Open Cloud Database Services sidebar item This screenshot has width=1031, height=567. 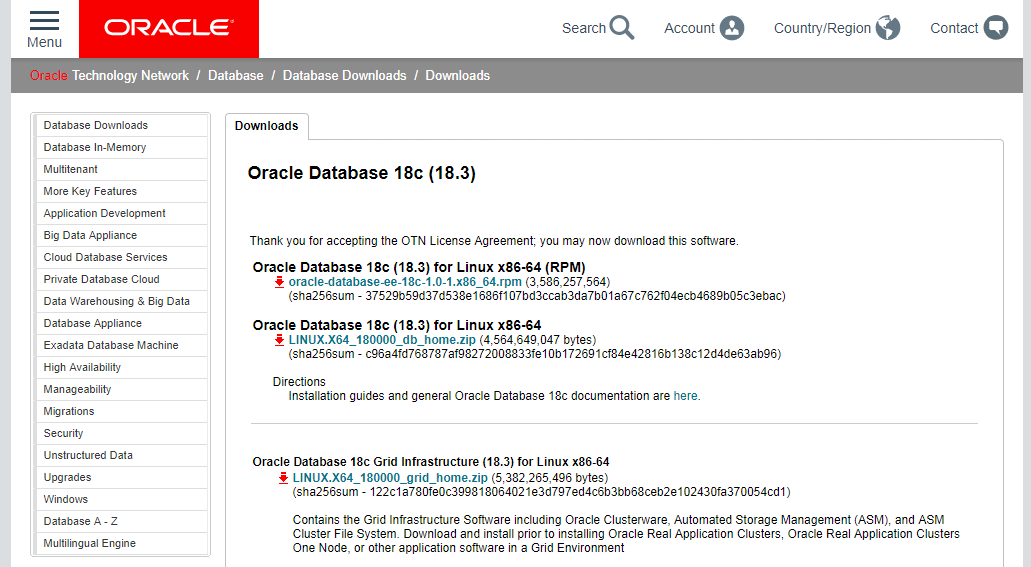(121, 257)
